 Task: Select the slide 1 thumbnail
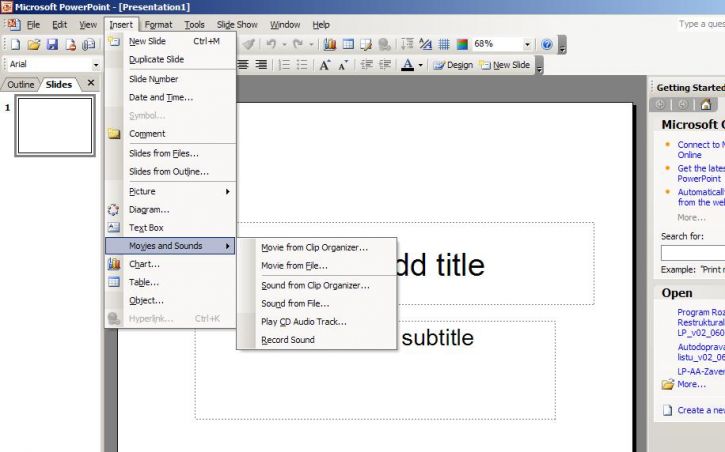click(55, 126)
